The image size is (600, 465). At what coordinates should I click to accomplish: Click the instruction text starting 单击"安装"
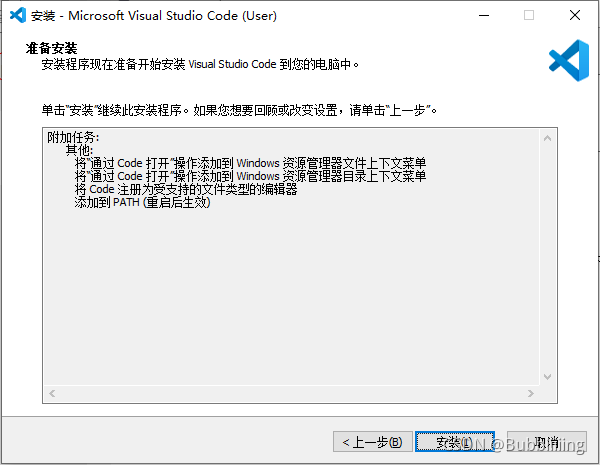[x=239, y=110]
